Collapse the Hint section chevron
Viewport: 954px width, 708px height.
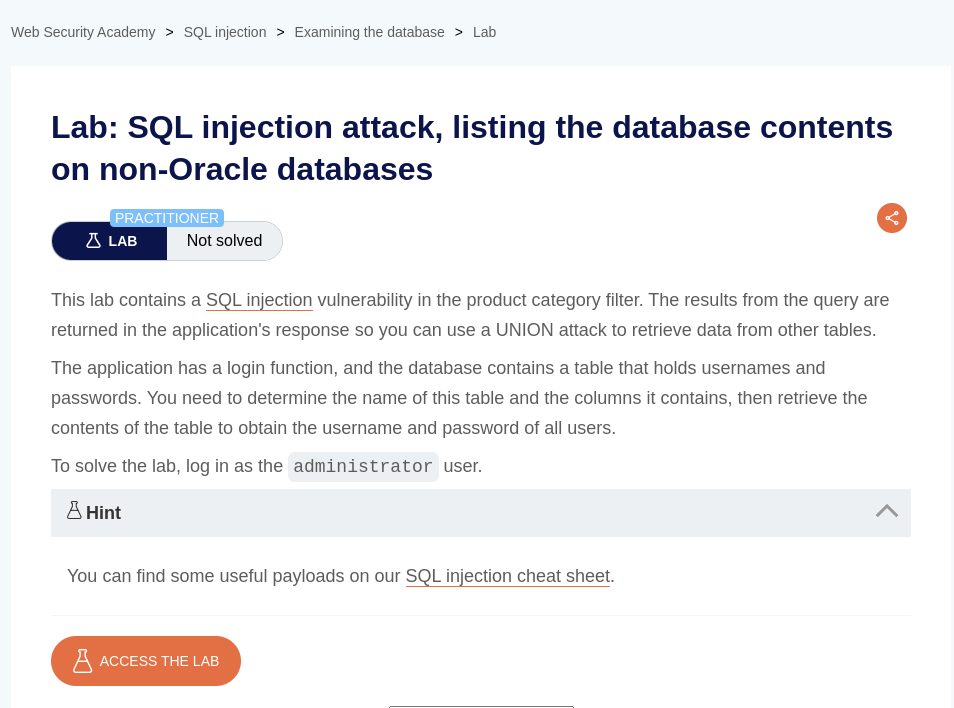886,511
